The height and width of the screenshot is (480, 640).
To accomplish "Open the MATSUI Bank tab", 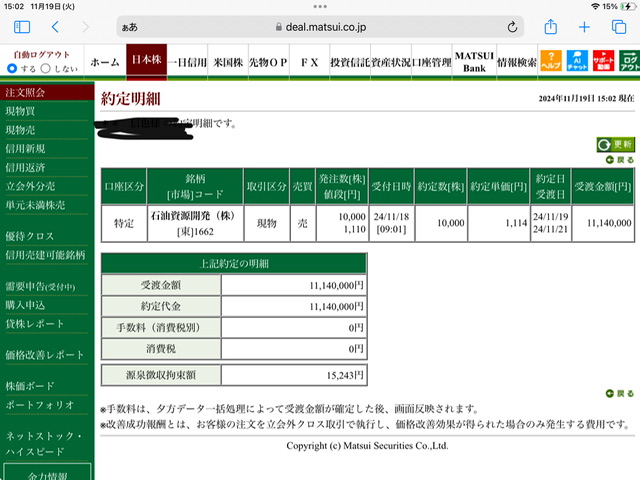I will point(474,62).
